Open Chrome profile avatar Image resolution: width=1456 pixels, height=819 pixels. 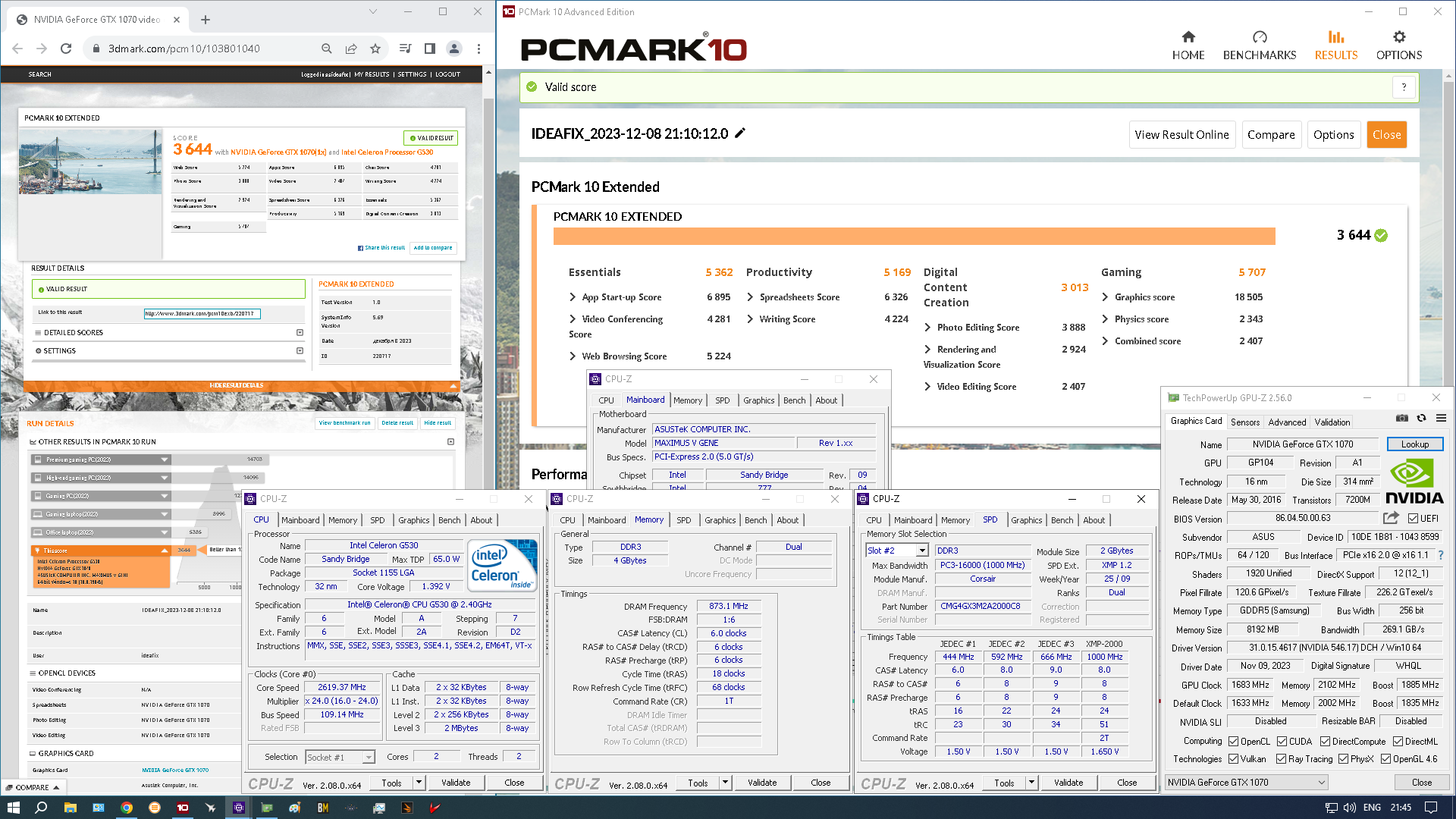[x=454, y=49]
